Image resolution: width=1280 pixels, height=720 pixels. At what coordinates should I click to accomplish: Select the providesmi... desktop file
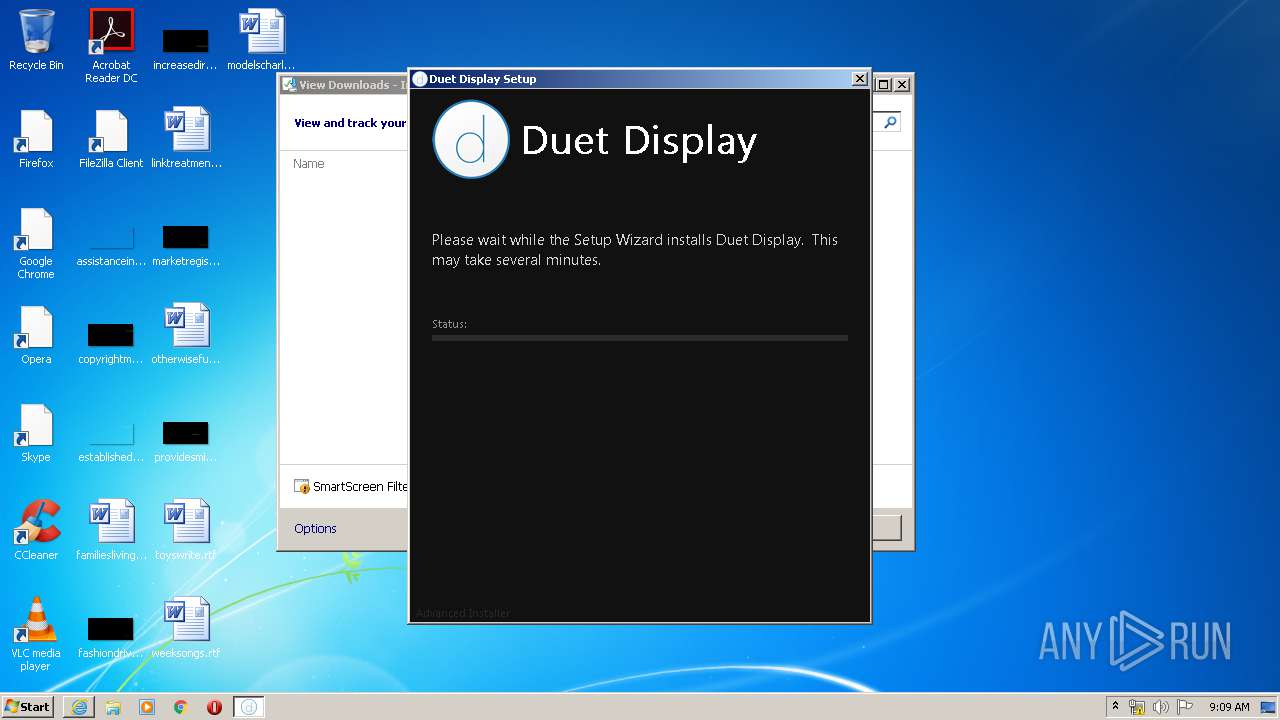186,442
